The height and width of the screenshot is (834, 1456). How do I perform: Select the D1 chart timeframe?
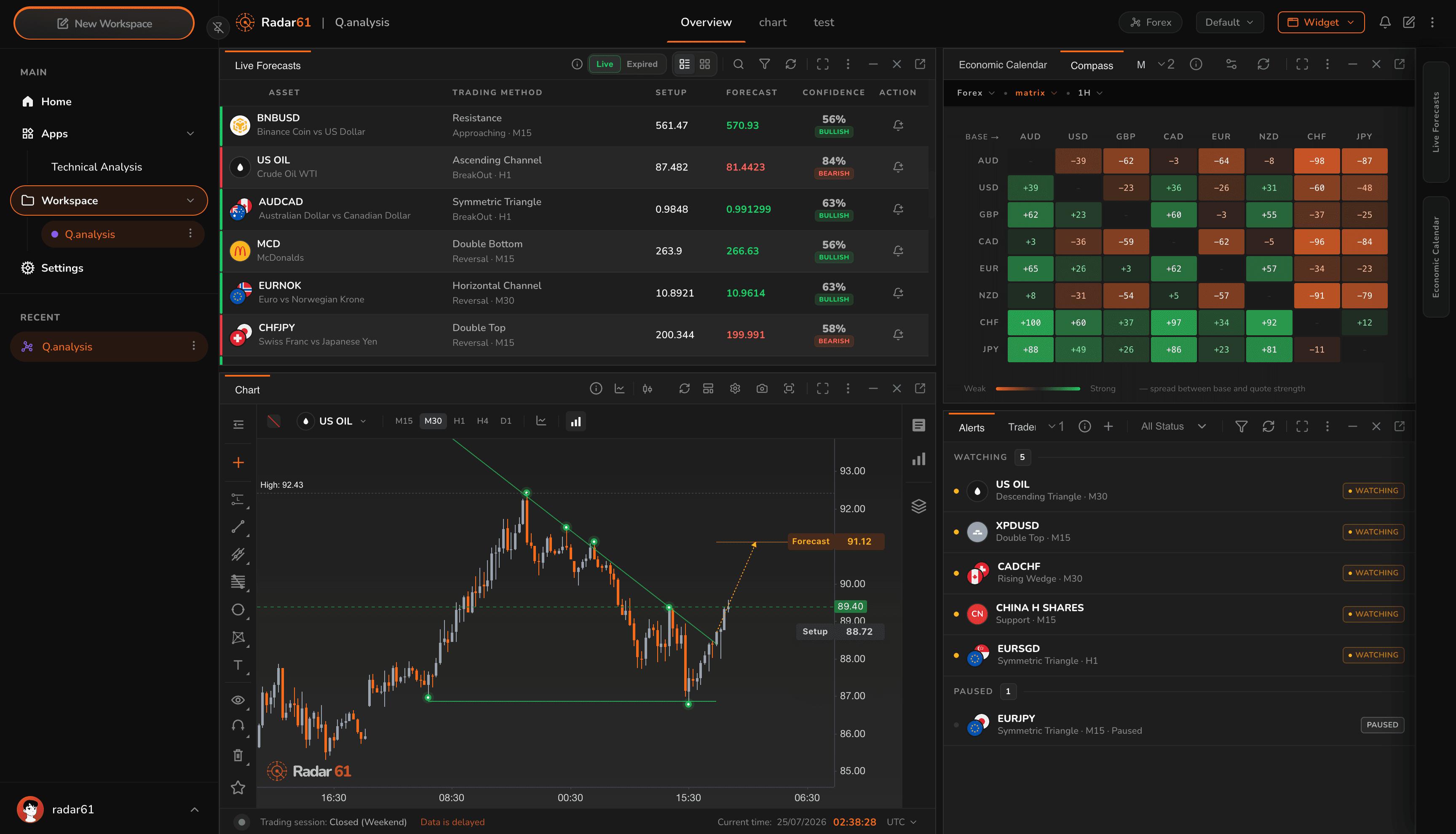(x=506, y=421)
